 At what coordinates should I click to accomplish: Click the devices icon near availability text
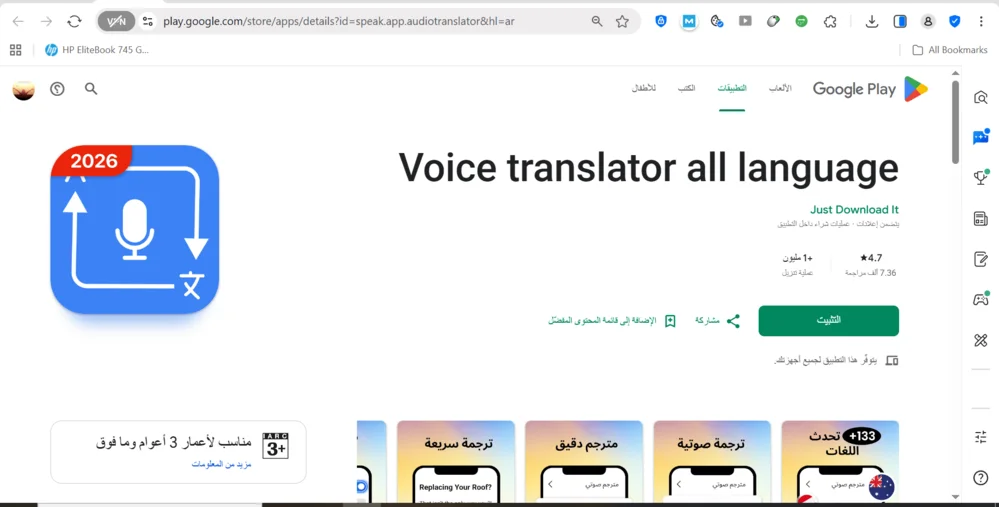click(892, 361)
